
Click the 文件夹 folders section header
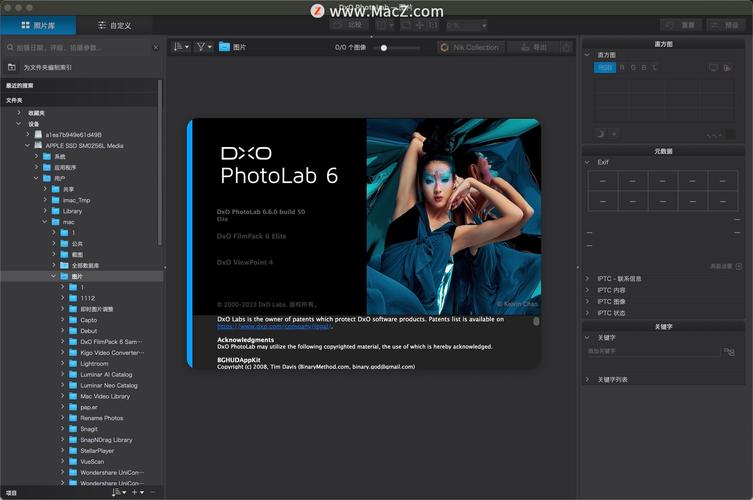[x=79, y=100]
